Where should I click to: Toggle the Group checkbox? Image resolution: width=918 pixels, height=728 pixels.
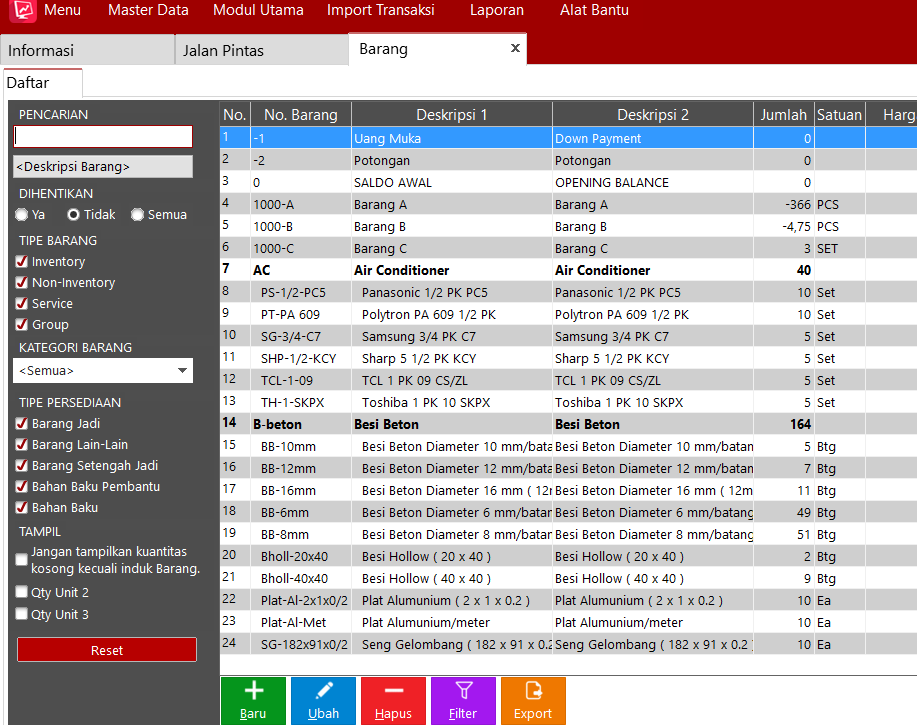point(22,324)
